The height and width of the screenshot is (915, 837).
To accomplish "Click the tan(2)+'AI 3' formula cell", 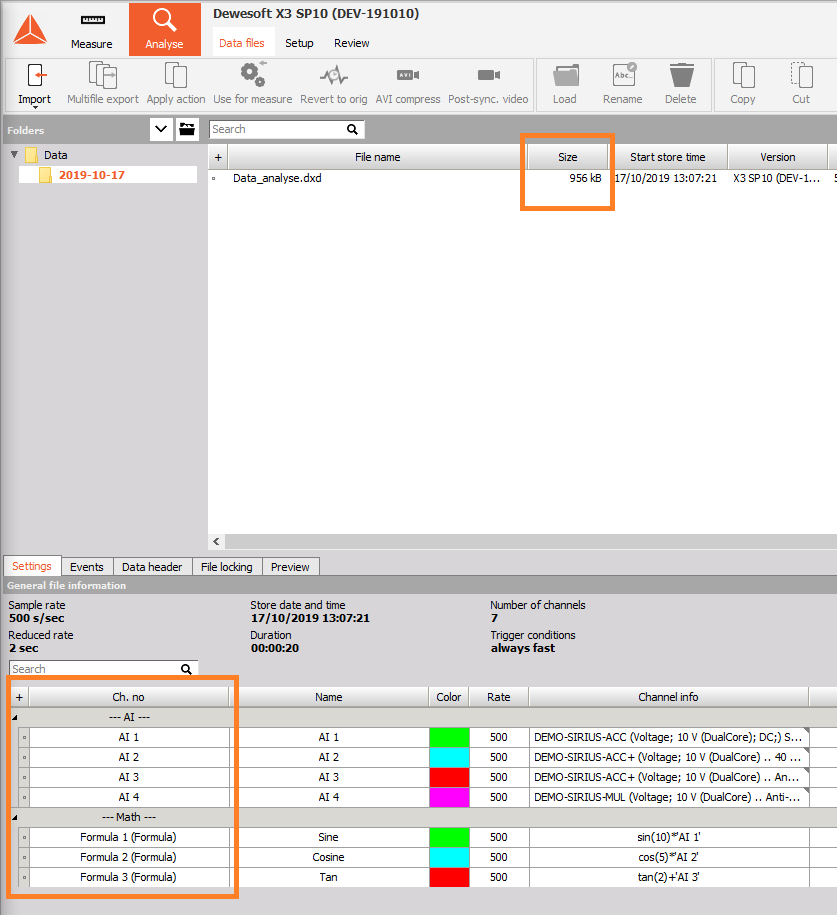I will pos(669,877).
